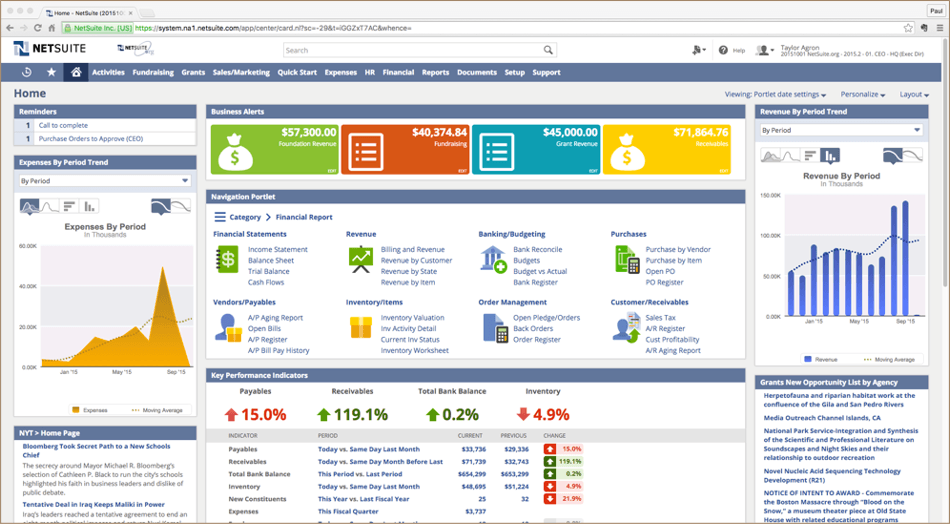Open the create new dropdown icon left of Help
950x524 pixels.
click(699, 50)
